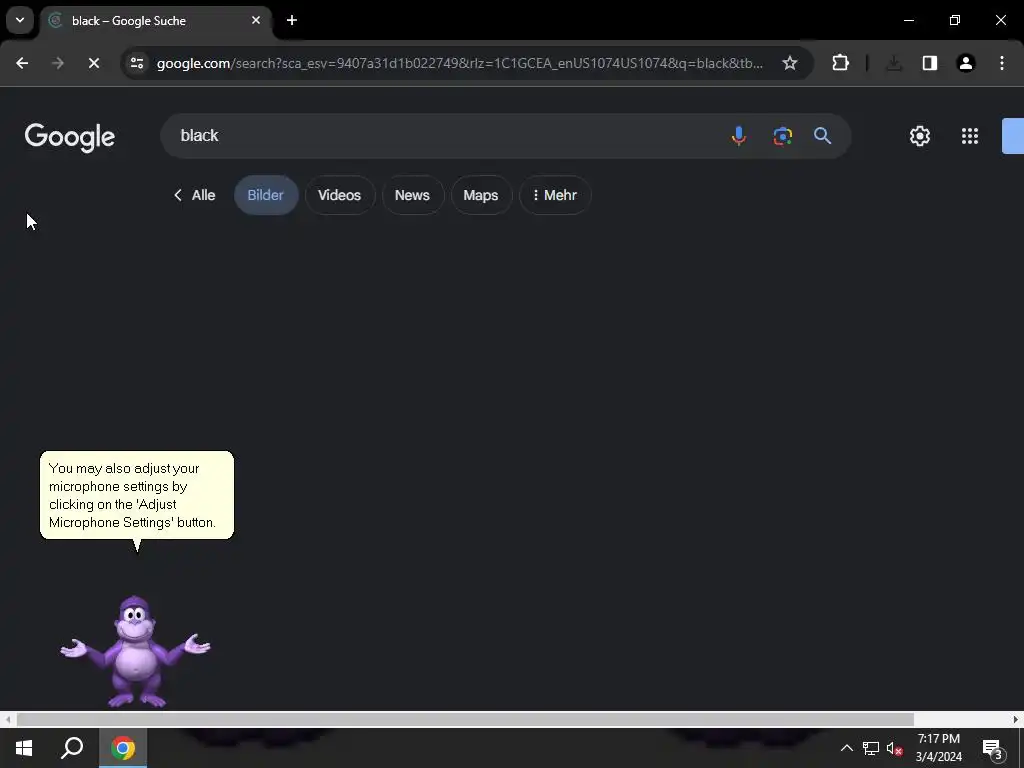Open the notification center icon
1024x768 pixels.
(993, 748)
